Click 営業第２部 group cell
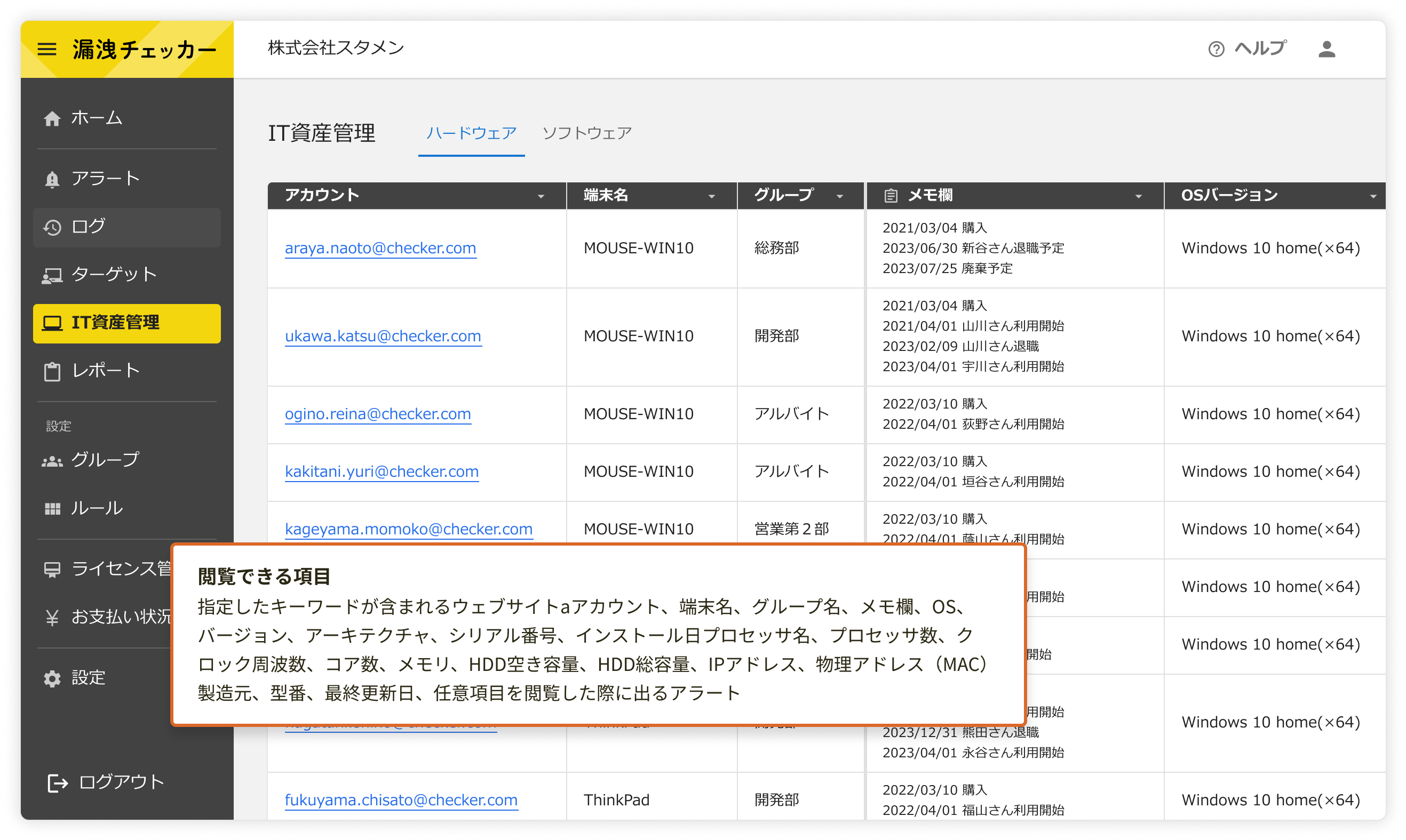 point(791,529)
